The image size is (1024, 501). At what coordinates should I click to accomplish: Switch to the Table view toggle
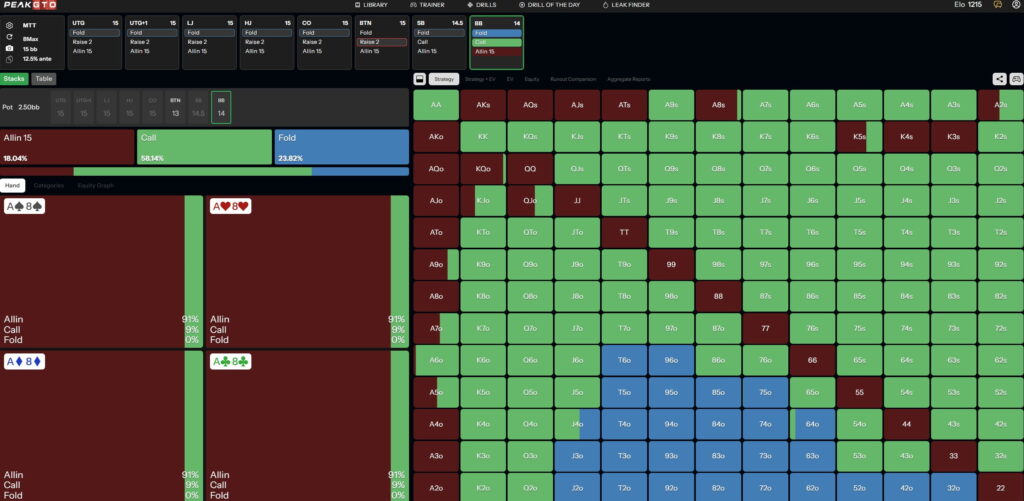click(43, 78)
